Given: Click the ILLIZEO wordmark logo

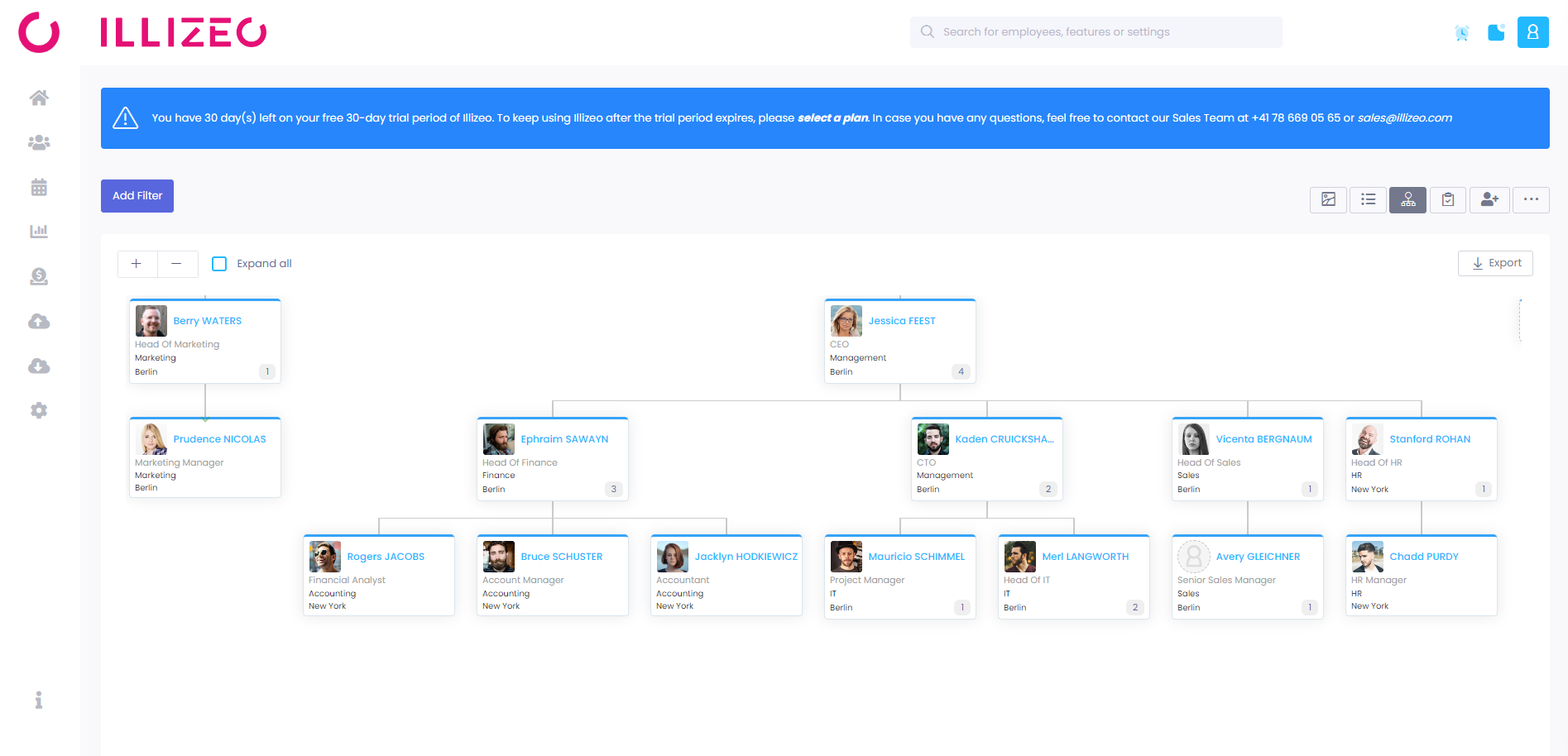Looking at the screenshot, I should point(184,32).
